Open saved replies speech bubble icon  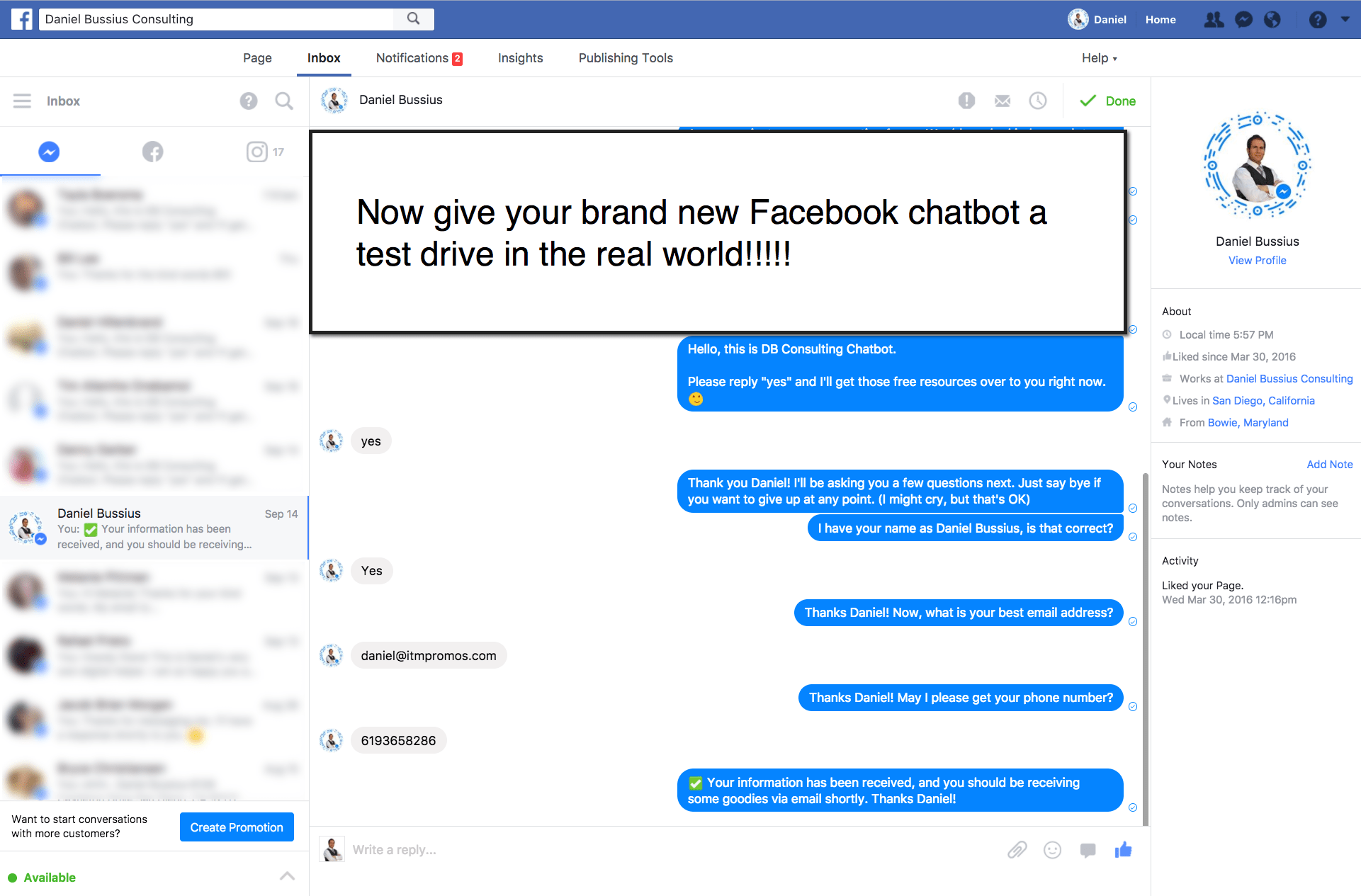tap(1088, 850)
